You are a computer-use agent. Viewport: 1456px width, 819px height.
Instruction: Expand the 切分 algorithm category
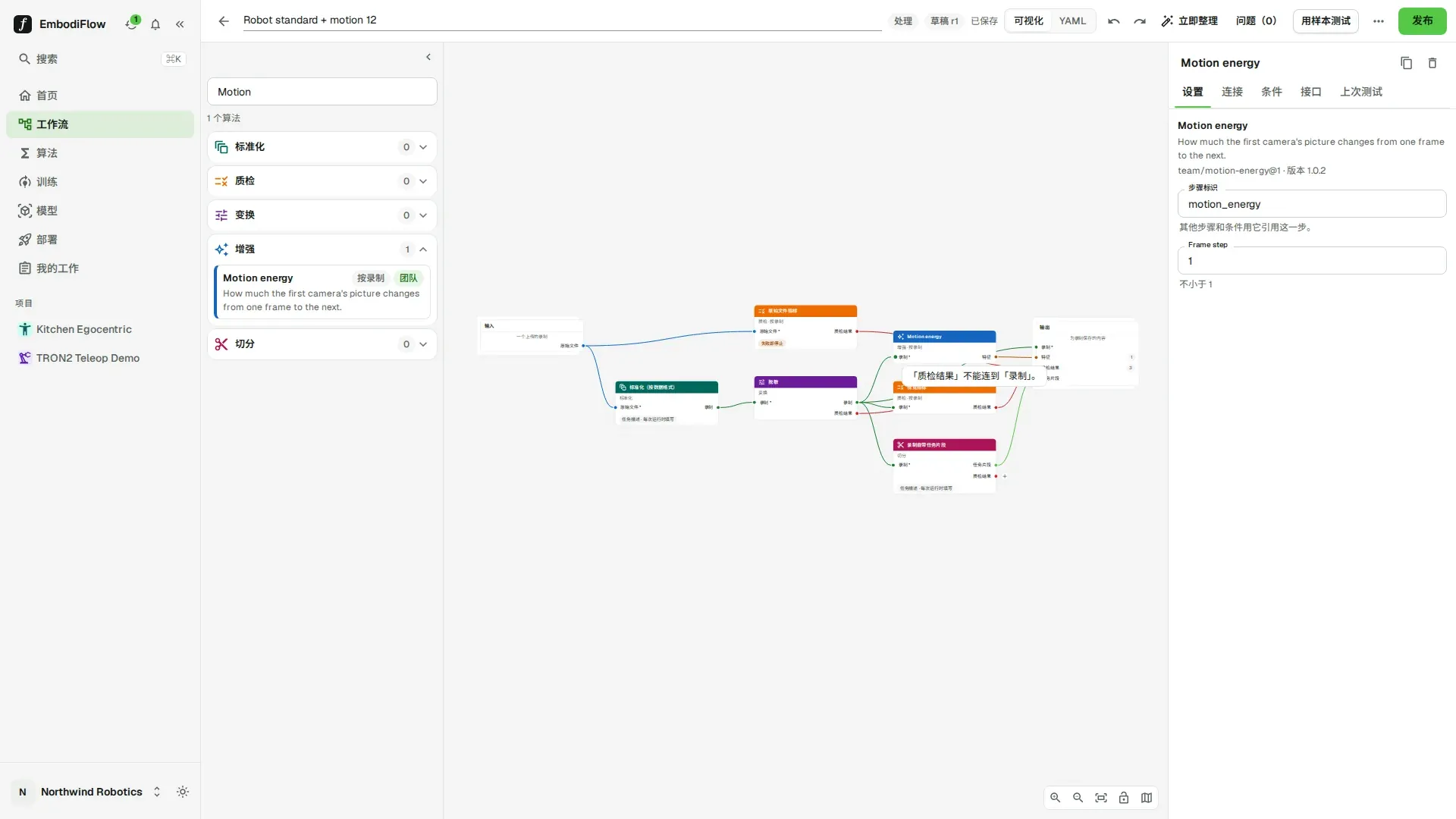[322, 344]
